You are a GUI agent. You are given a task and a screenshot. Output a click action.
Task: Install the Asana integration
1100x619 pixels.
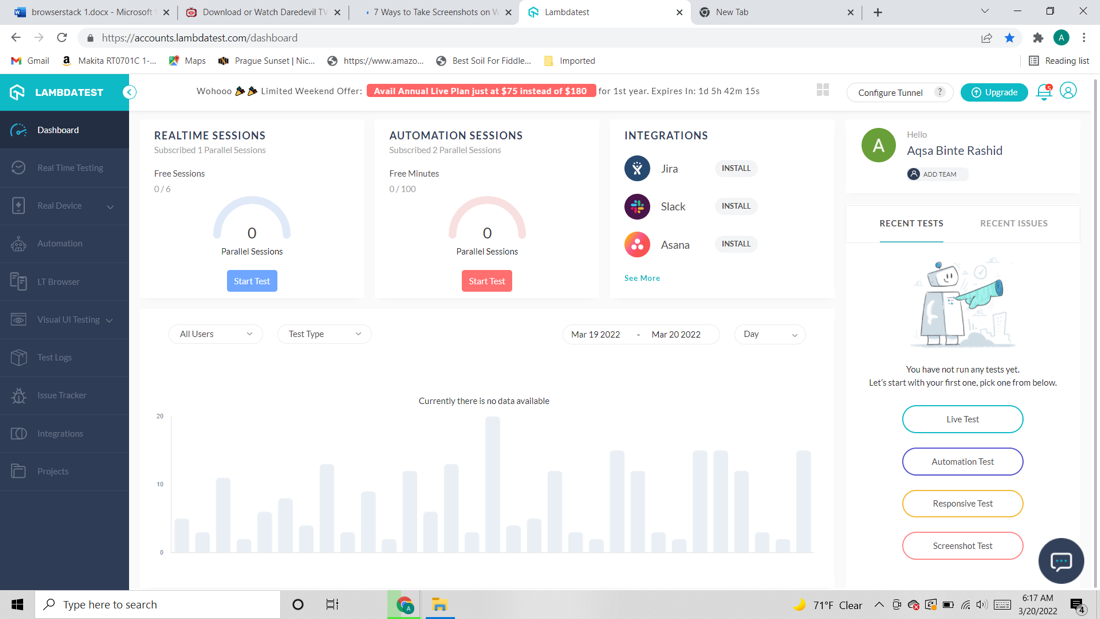click(x=736, y=244)
